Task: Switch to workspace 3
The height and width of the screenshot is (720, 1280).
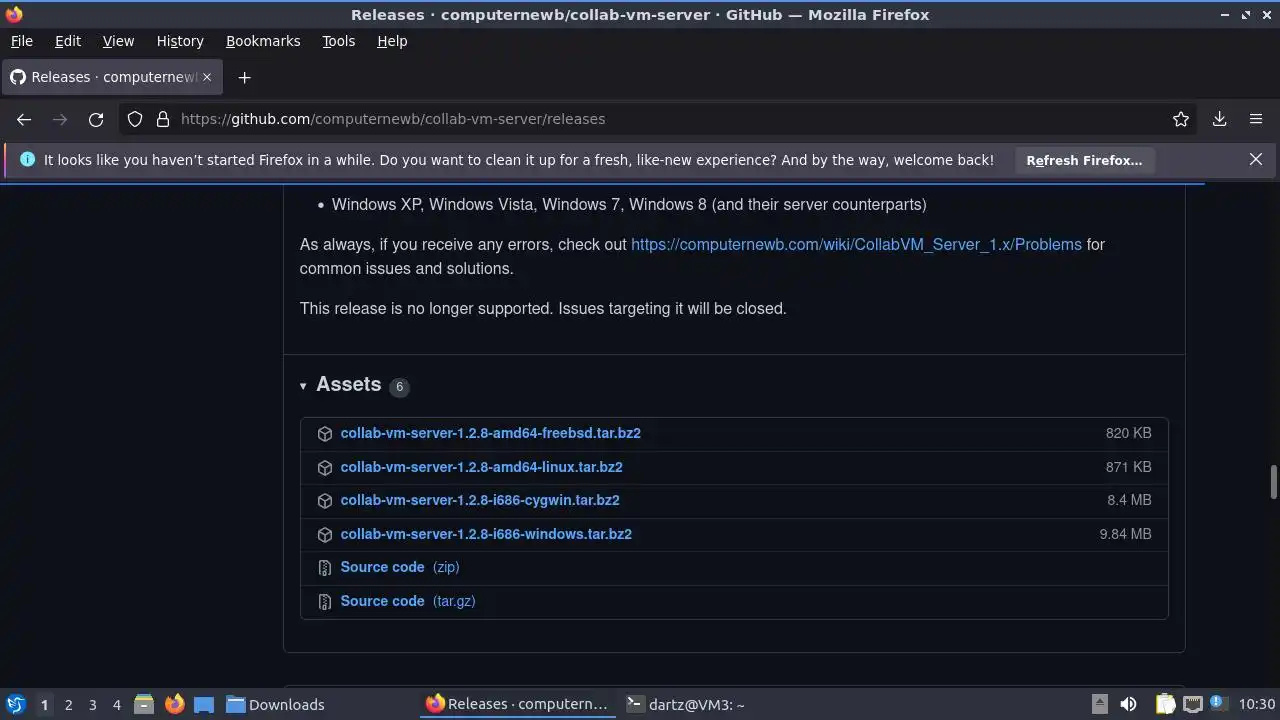Action: (x=92, y=705)
